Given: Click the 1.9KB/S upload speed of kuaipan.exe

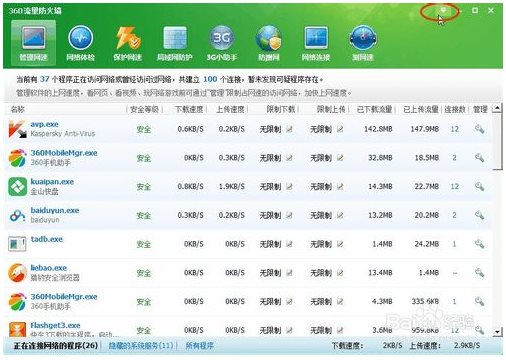Looking at the screenshot, I should pyautogui.click(x=232, y=186).
